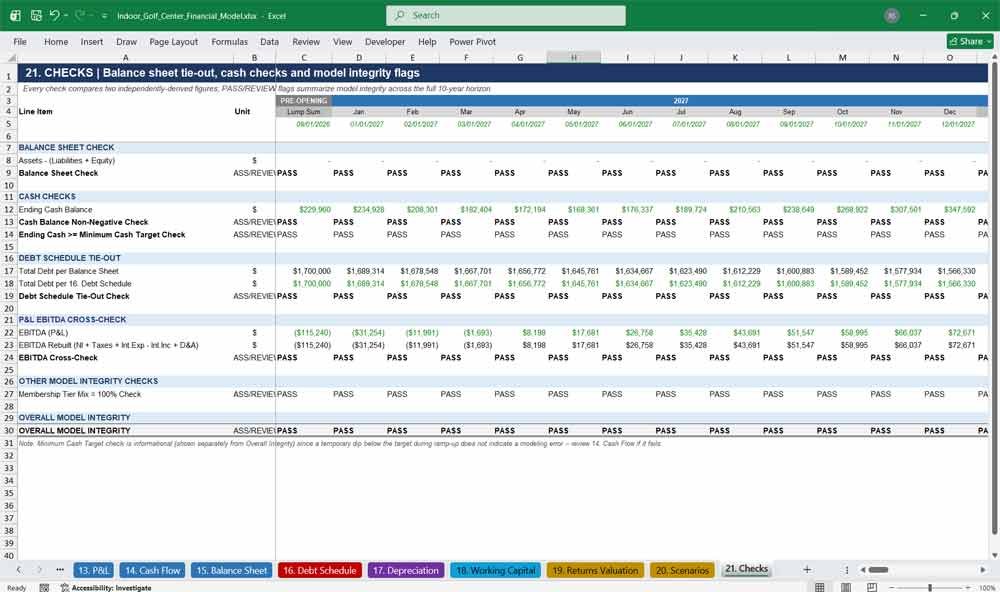Switch to the 19. Returns Valuation sheet tab

click(x=595, y=570)
